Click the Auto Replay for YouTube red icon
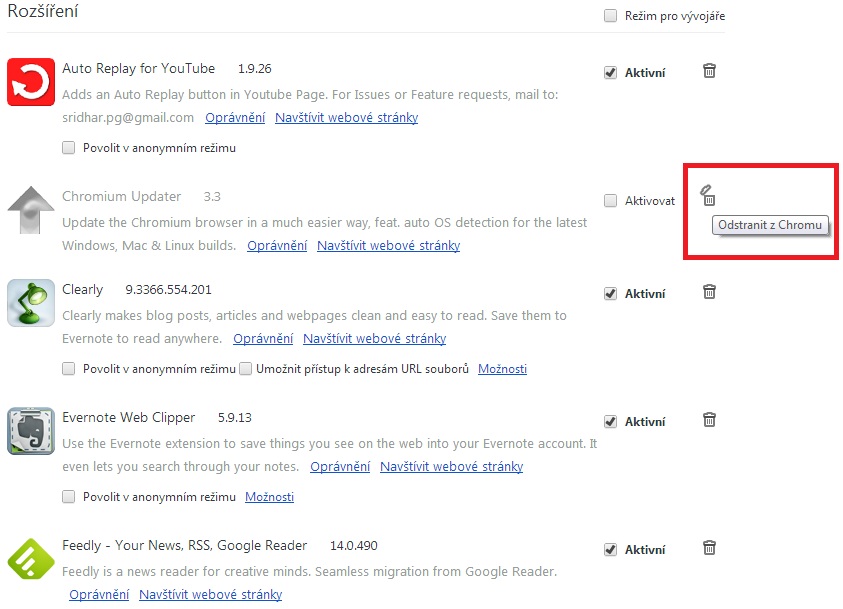This screenshot has height=609, width=843. point(31,82)
